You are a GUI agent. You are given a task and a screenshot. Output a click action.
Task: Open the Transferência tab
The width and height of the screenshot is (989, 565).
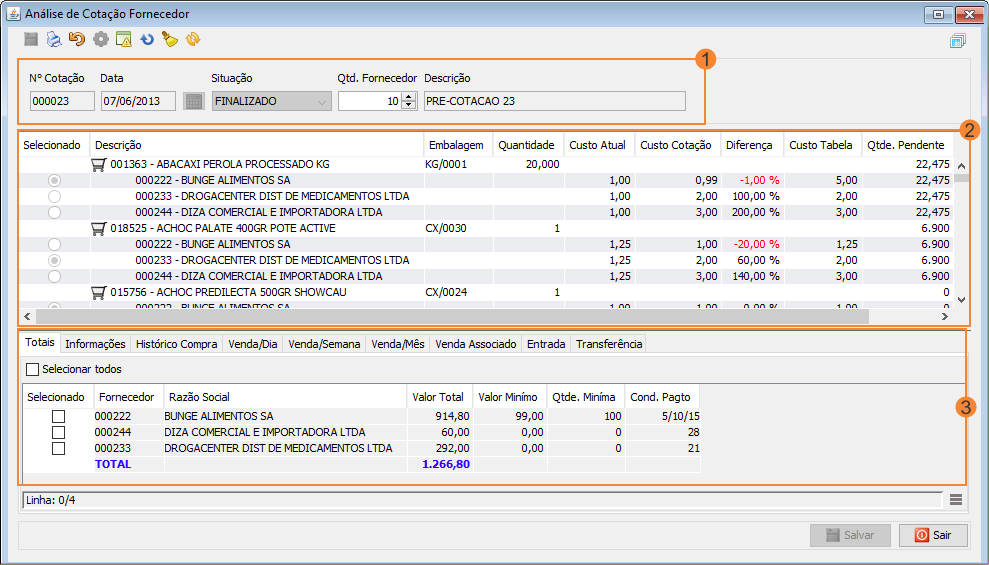click(x=609, y=344)
